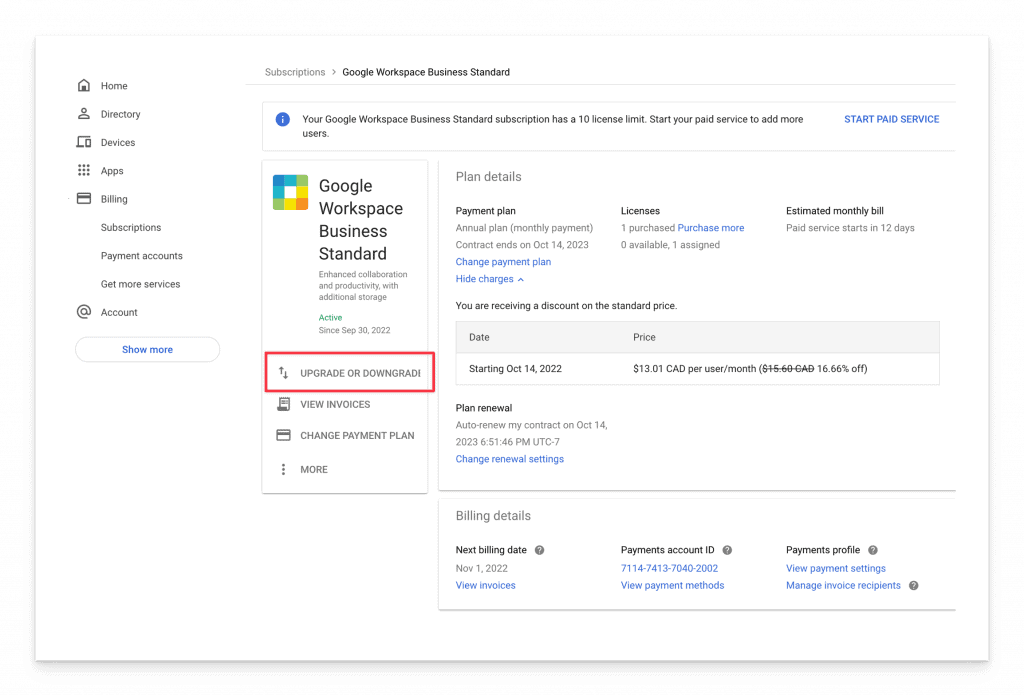This screenshot has width=1024, height=696.
Task: Click the Show more button
Action: pyautogui.click(x=148, y=349)
